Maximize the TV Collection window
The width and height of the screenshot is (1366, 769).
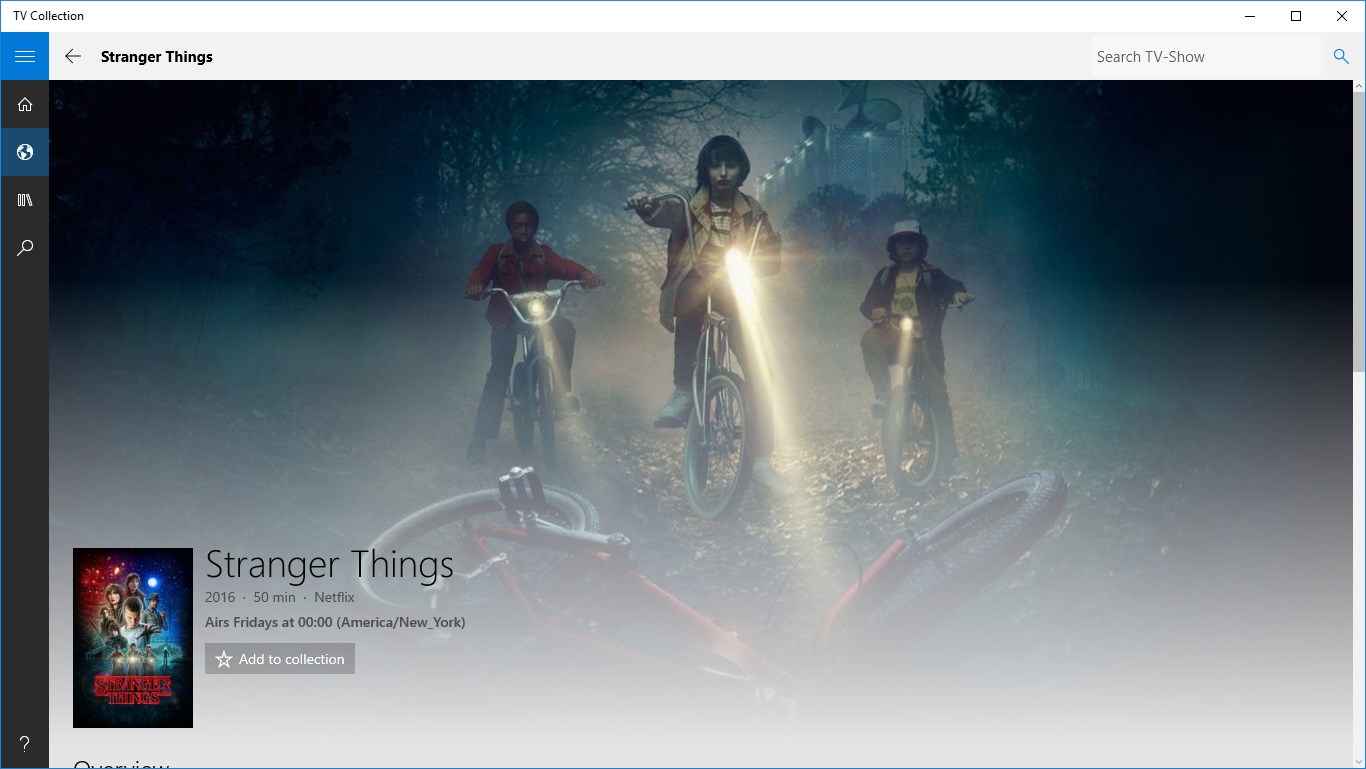pyautogui.click(x=1296, y=16)
